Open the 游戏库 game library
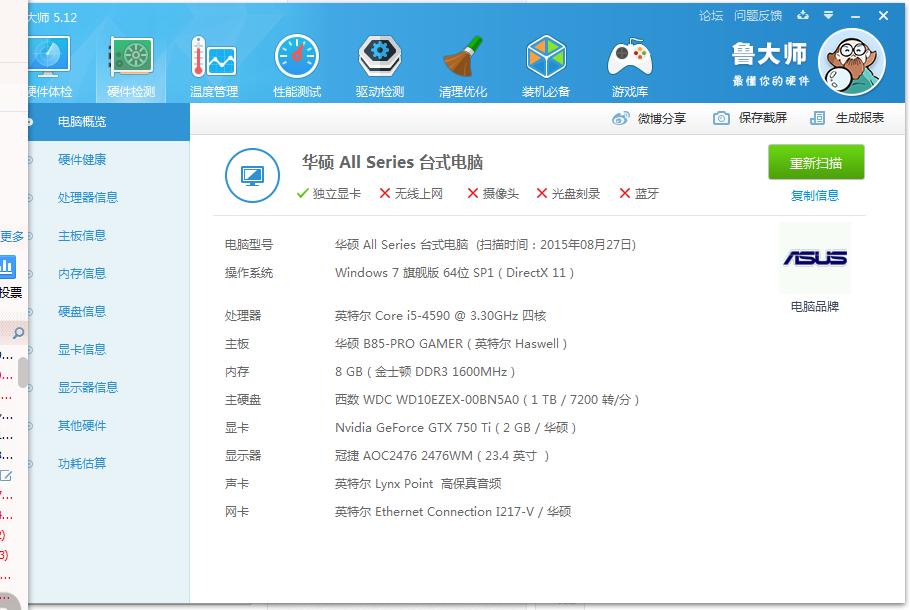 tap(630, 66)
